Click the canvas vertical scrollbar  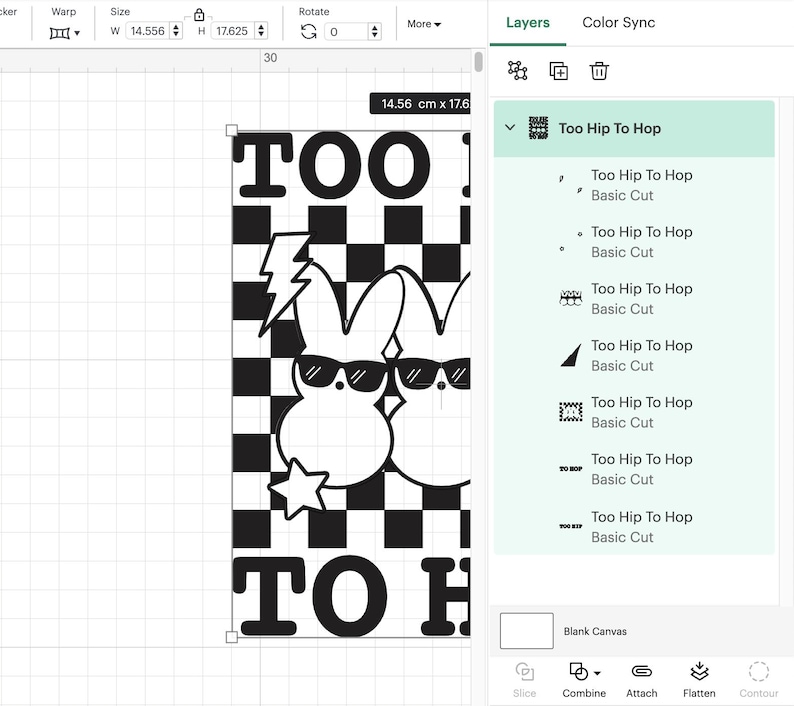click(479, 62)
